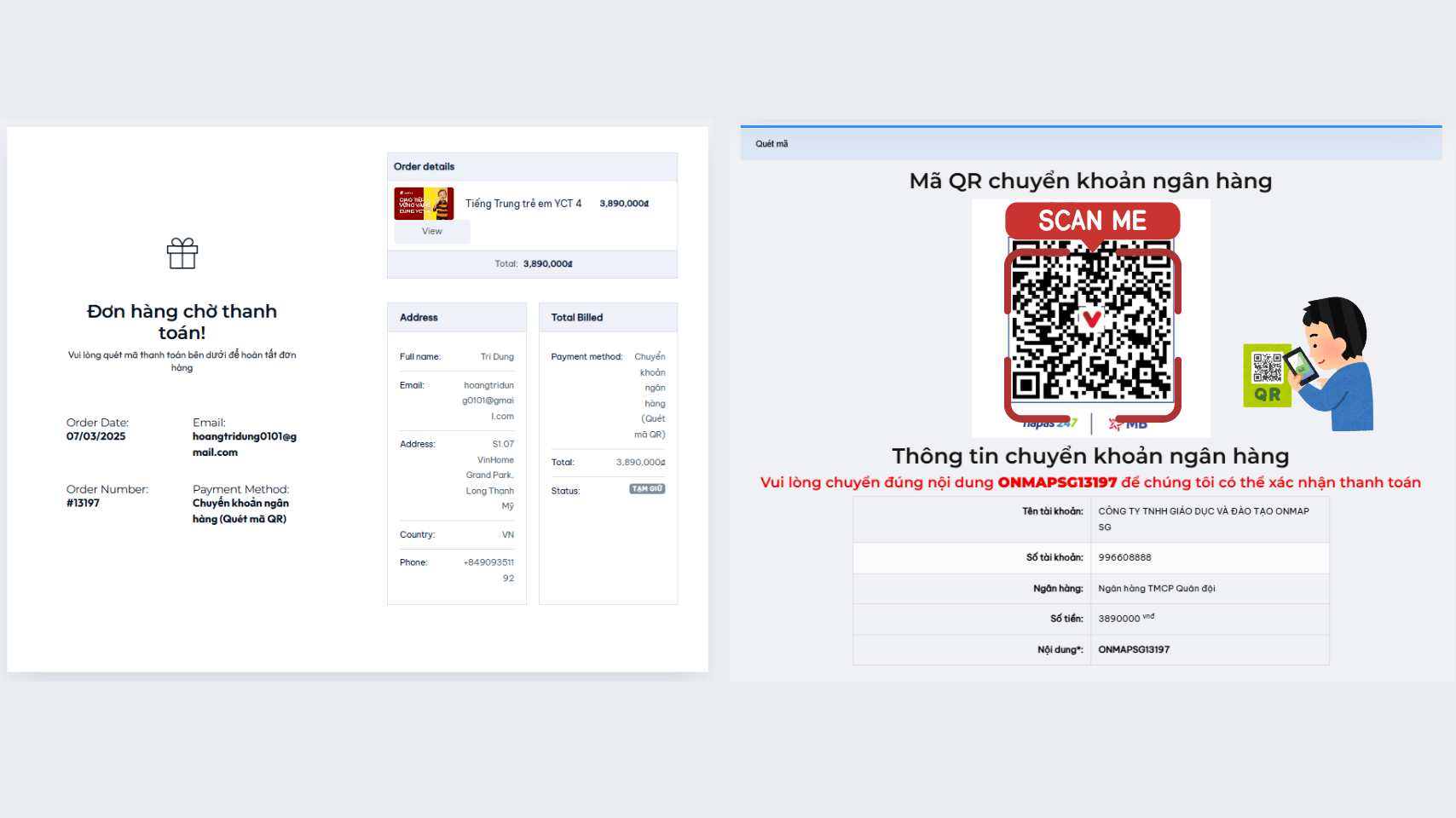Click the Order details header

(425, 167)
